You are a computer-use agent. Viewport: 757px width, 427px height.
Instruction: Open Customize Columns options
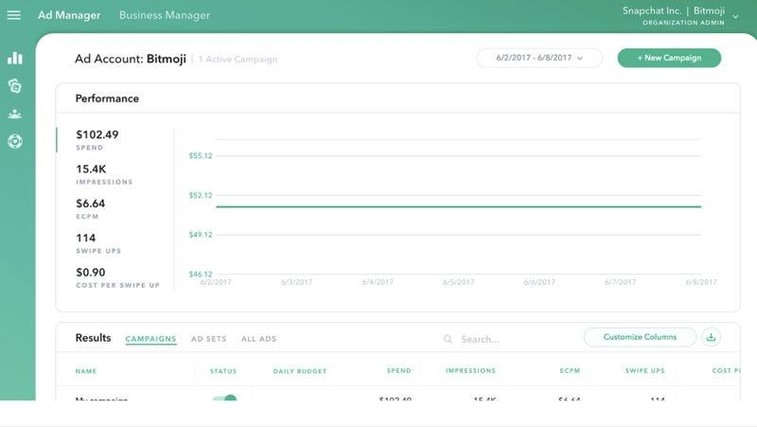click(640, 337)
